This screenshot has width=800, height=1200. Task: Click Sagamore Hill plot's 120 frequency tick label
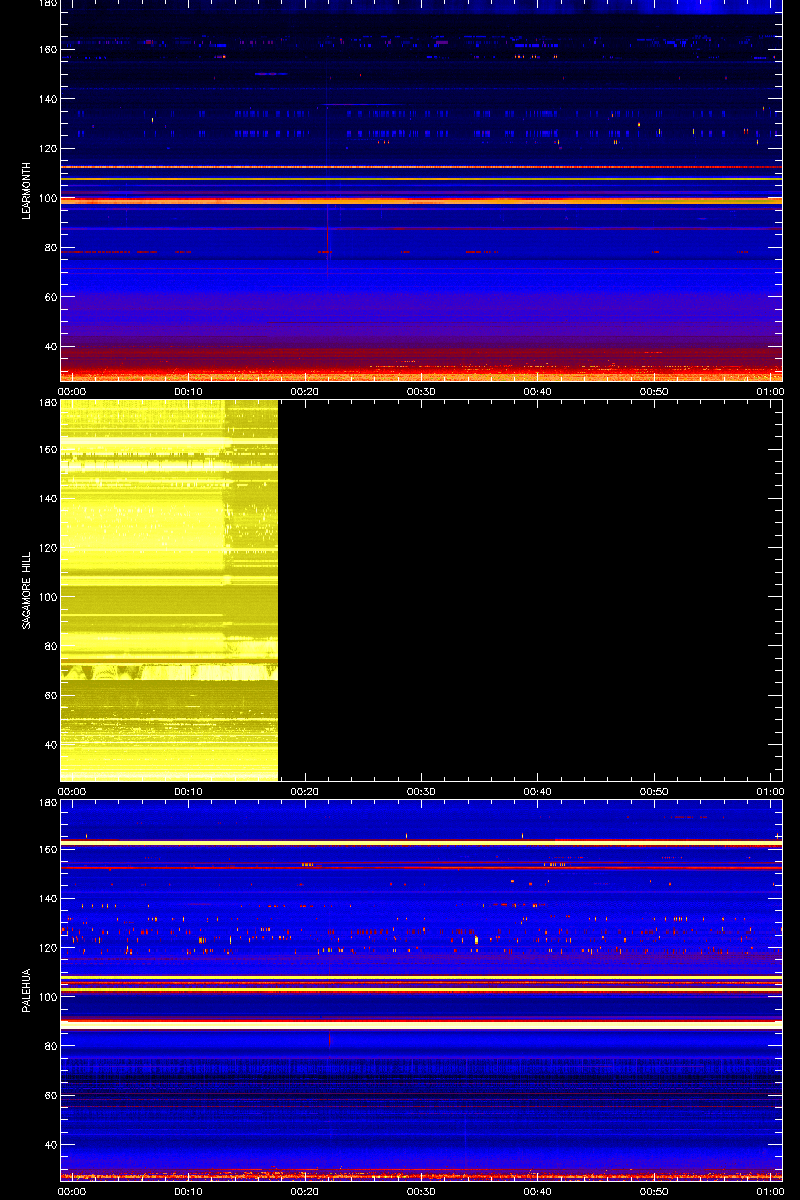(46, 549)
